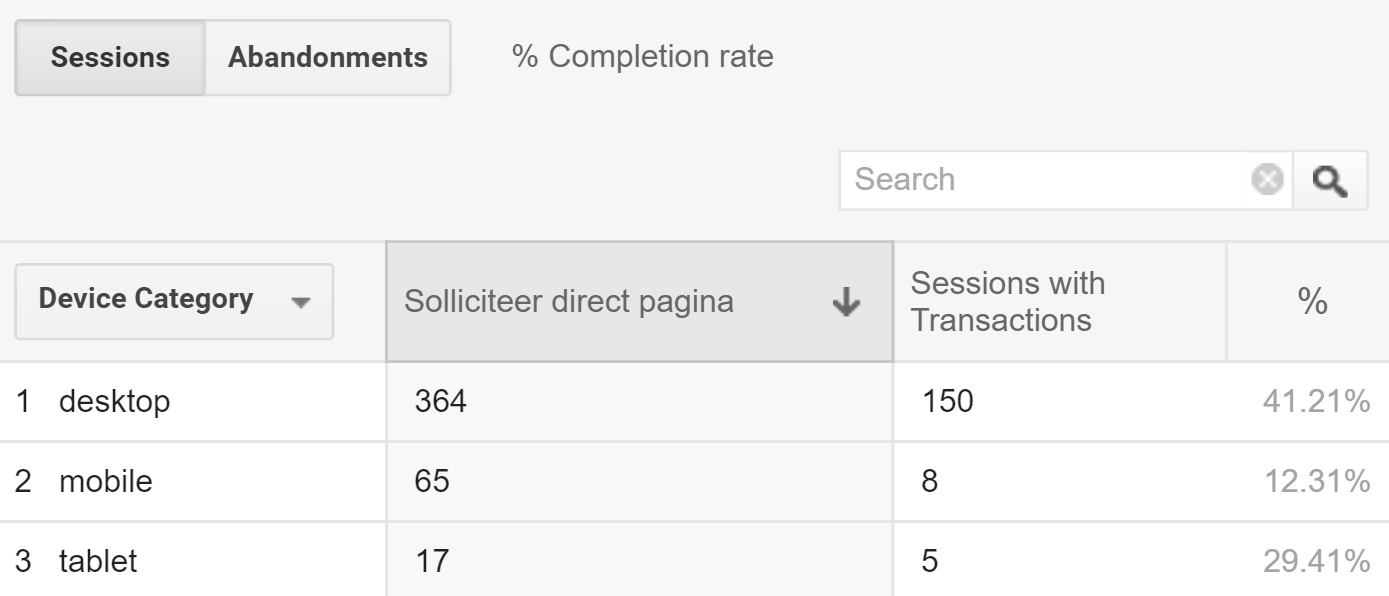Viewport: 1389px width, 596px height.
Task: Click the % column header
Action: pyautogui.click(x=1311, y=302)
